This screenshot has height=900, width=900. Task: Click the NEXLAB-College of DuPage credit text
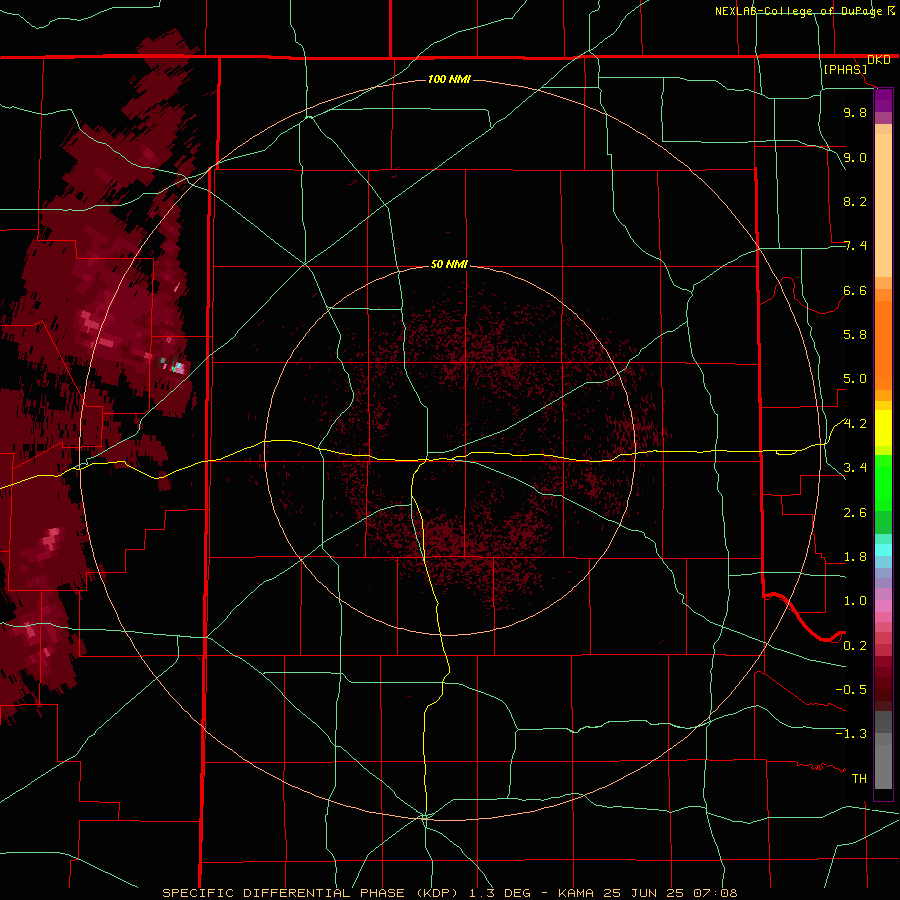click(x=798, y=11)
